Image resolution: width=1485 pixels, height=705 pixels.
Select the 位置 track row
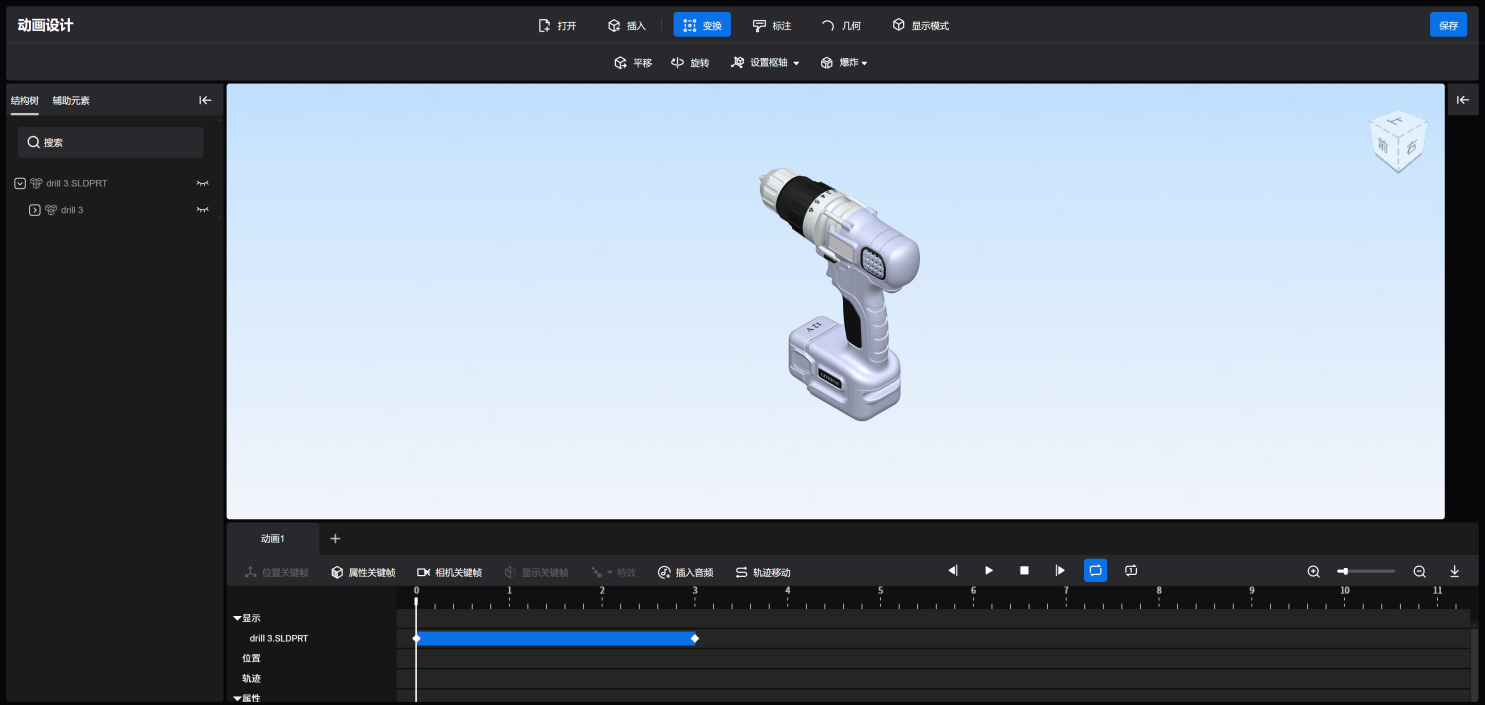[251, 658]
